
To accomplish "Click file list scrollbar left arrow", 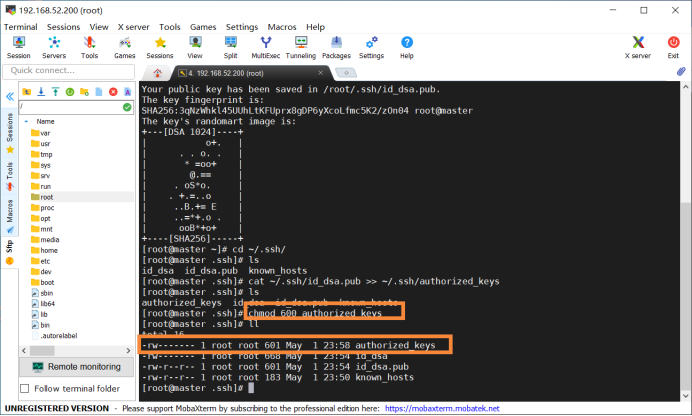I will pos(24,351).
